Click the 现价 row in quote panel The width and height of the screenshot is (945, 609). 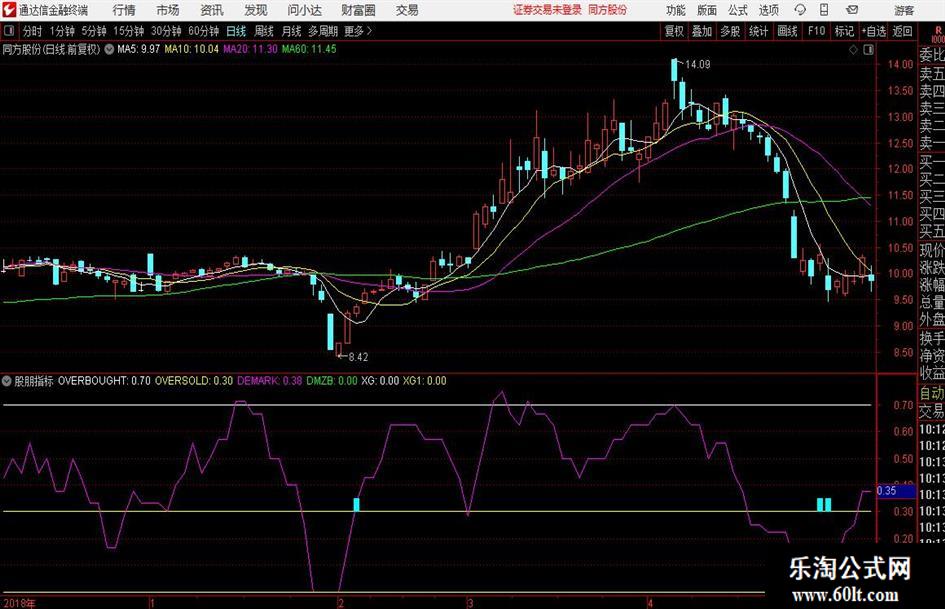931,250
